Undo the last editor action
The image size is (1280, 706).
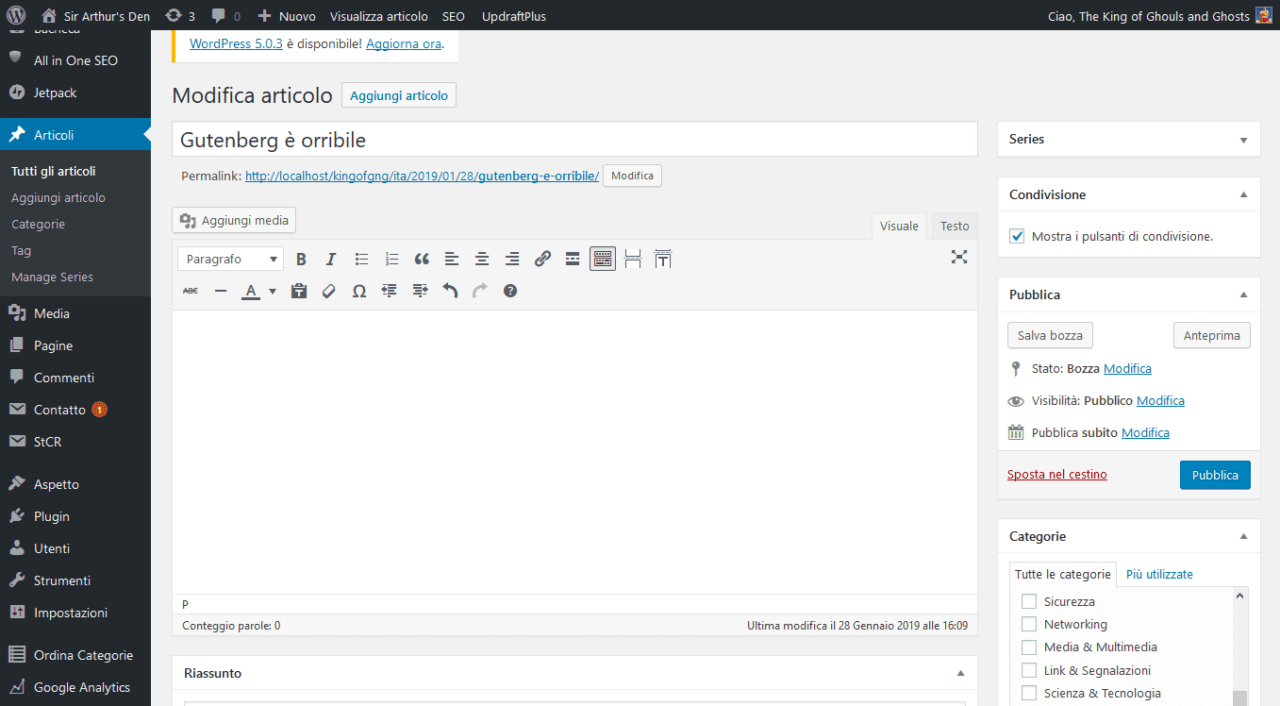click(450, 291)
